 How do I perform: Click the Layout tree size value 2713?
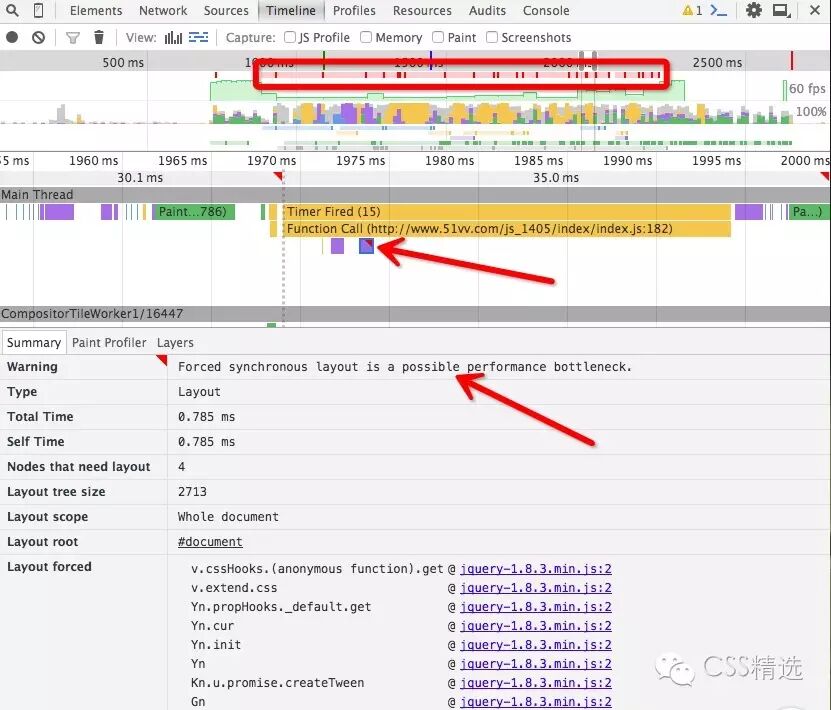click(192, 492)
